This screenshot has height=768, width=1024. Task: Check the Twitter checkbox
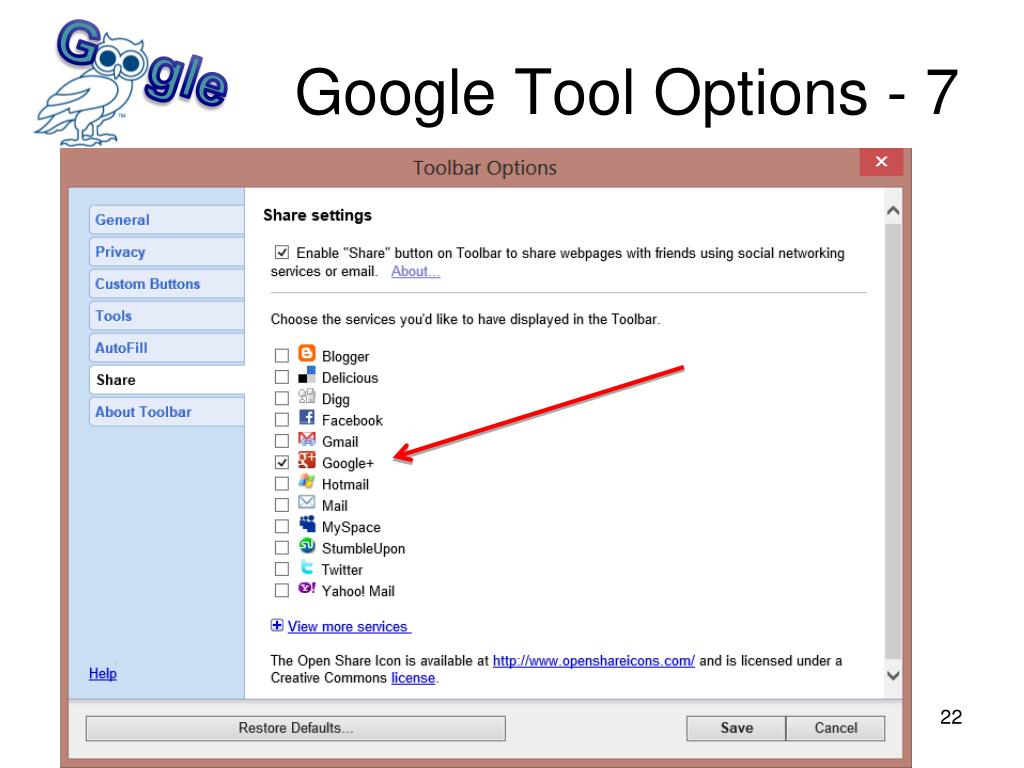281,569
